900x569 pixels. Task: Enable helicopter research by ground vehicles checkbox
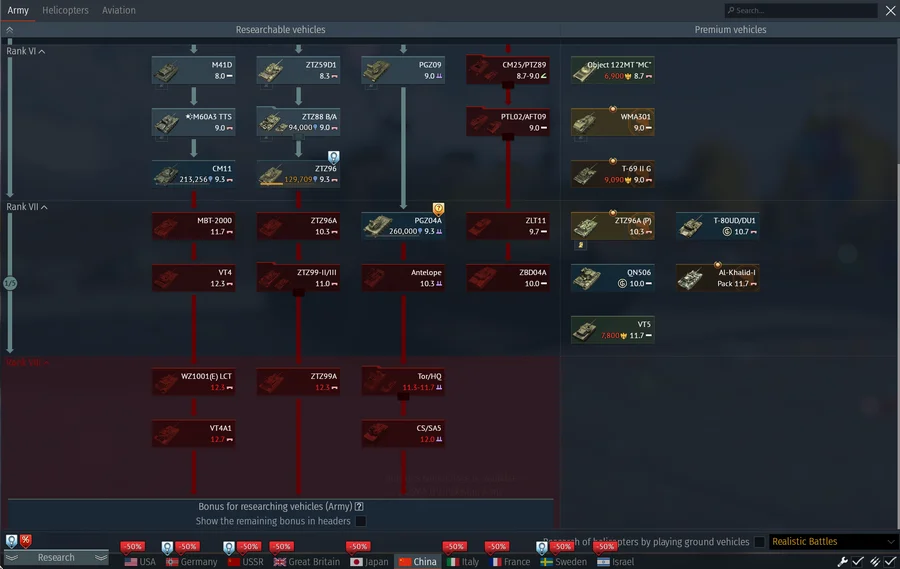tap(759, 542)
